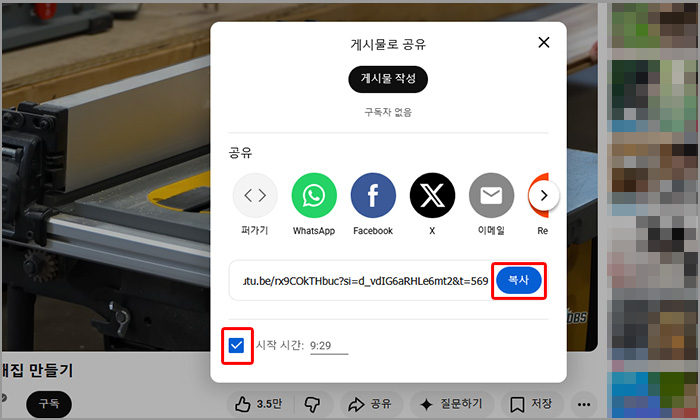Close the share dialog with X
700x420 pixels.
click(x=544, y=42)
